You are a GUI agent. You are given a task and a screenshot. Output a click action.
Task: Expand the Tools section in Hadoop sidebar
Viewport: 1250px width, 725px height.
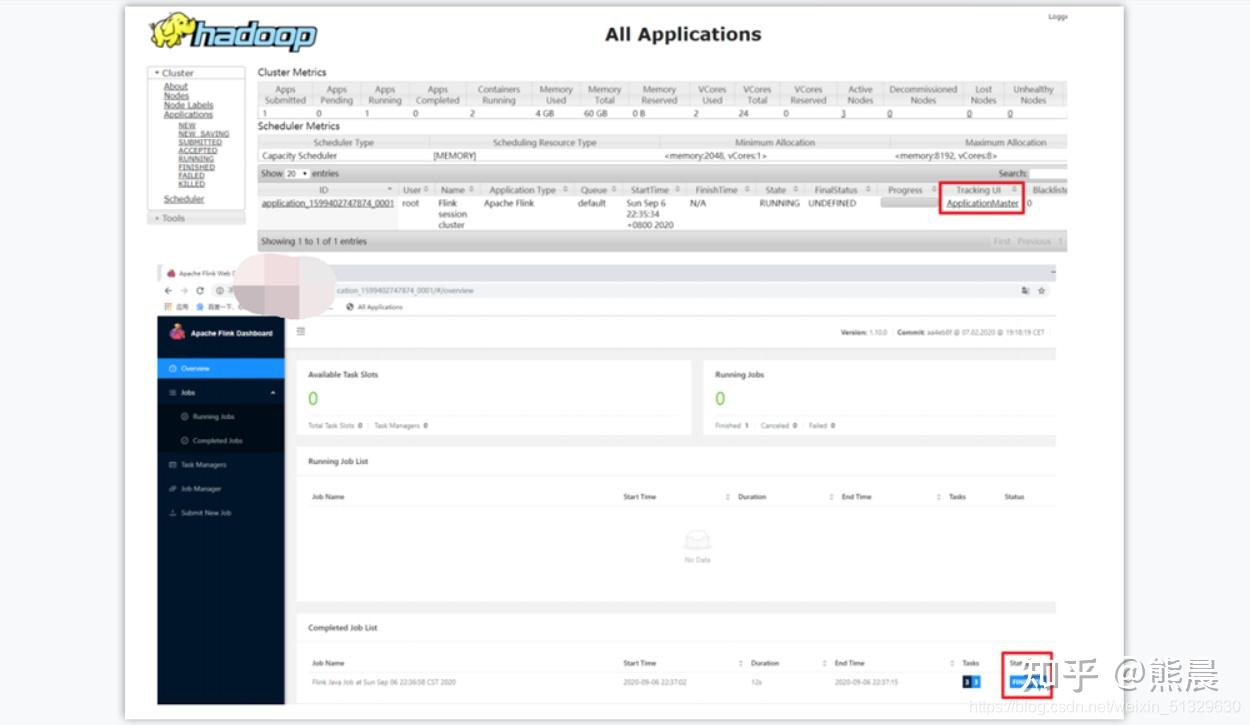(196, 218)
